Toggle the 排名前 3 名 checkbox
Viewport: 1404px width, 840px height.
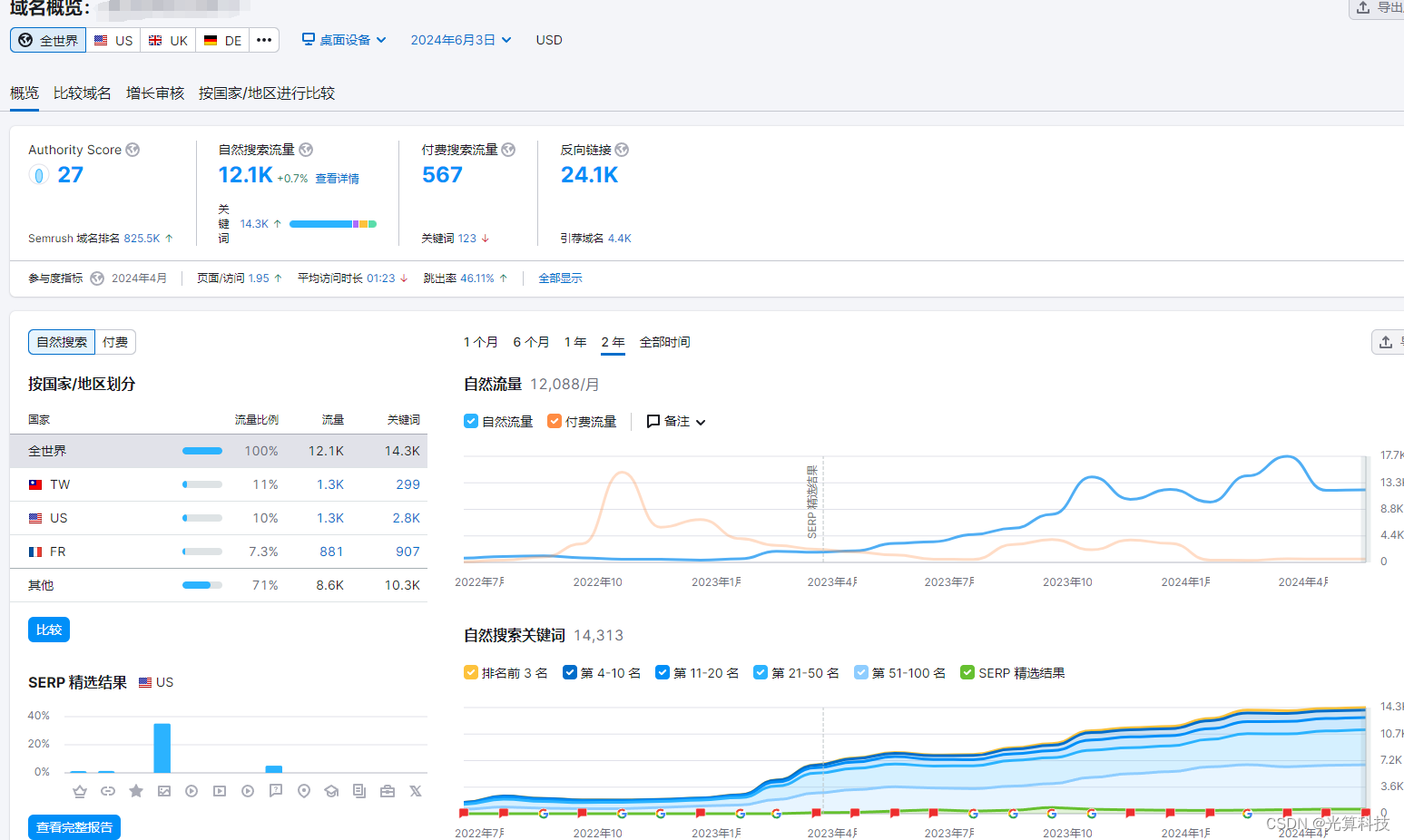click(x=471, y=672)
